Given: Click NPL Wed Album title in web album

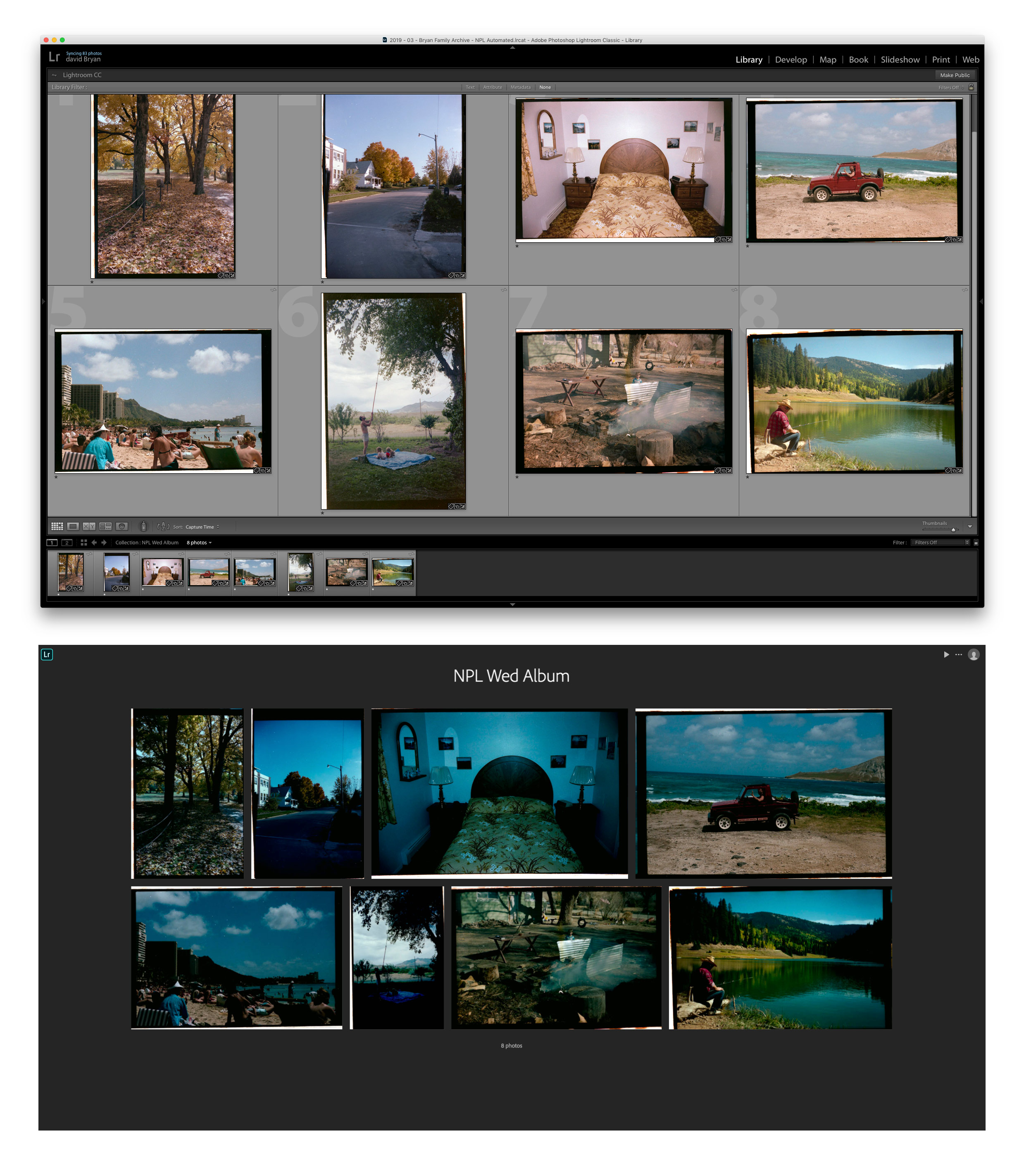Looking at the screenshot, I should [512, 676].
